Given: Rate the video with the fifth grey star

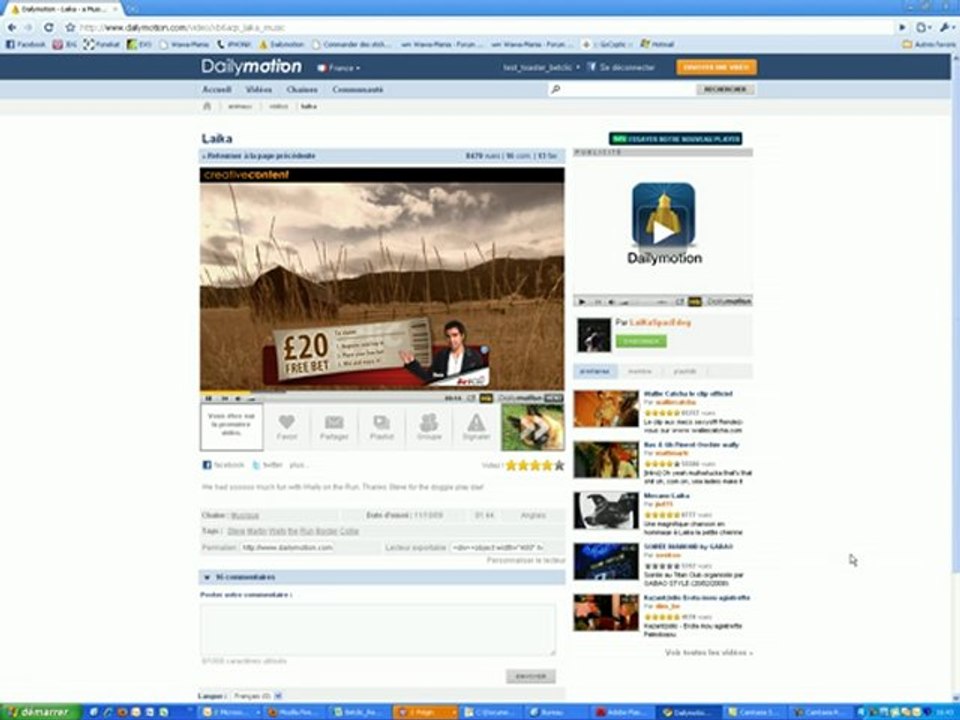Looking at the screenshot, I should coord(559,465).
